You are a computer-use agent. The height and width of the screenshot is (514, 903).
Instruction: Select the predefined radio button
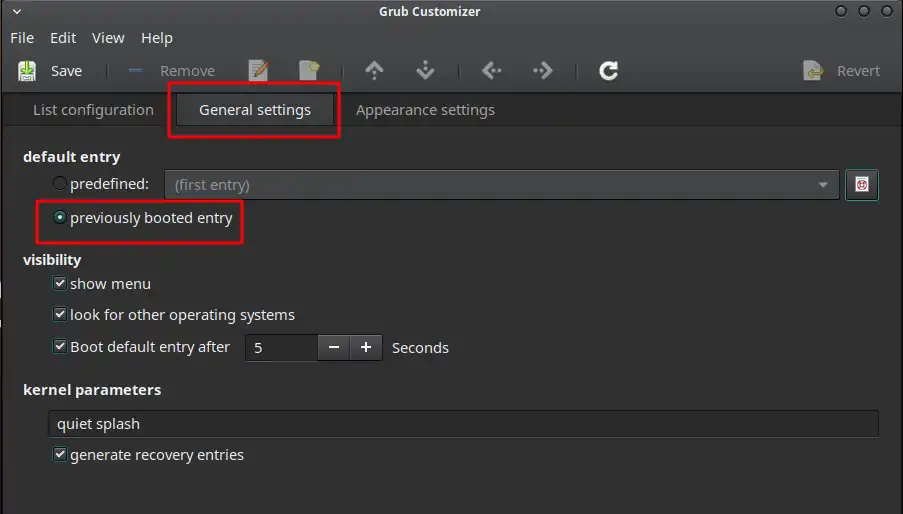pyautogui.click(x=59, y=184)
